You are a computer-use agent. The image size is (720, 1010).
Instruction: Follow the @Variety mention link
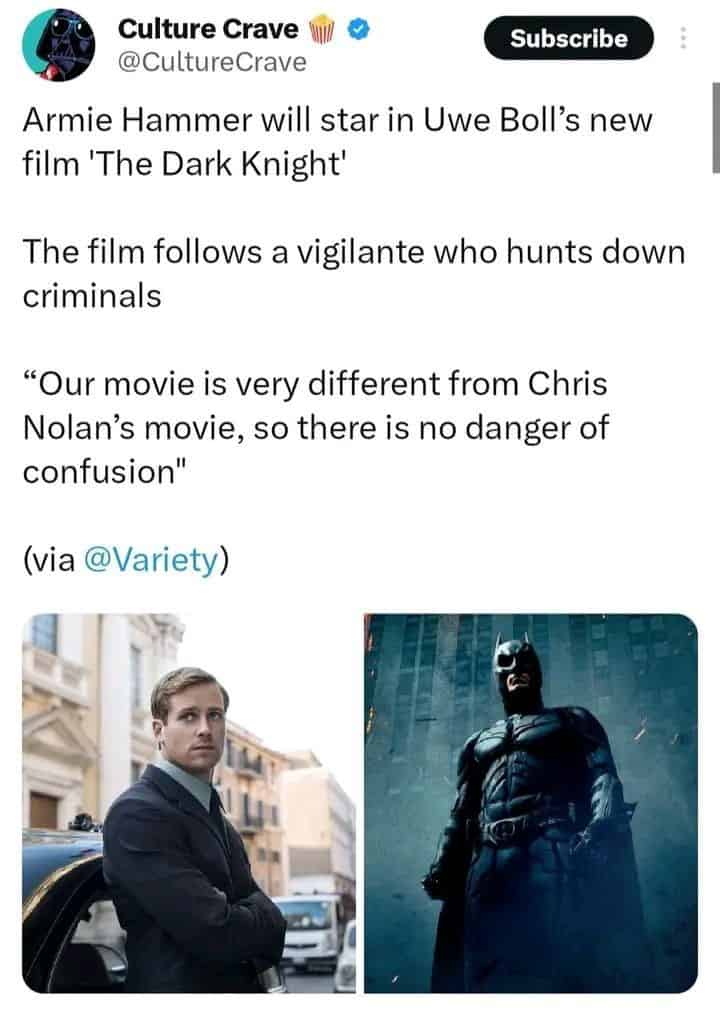click(x=152, y=559)
